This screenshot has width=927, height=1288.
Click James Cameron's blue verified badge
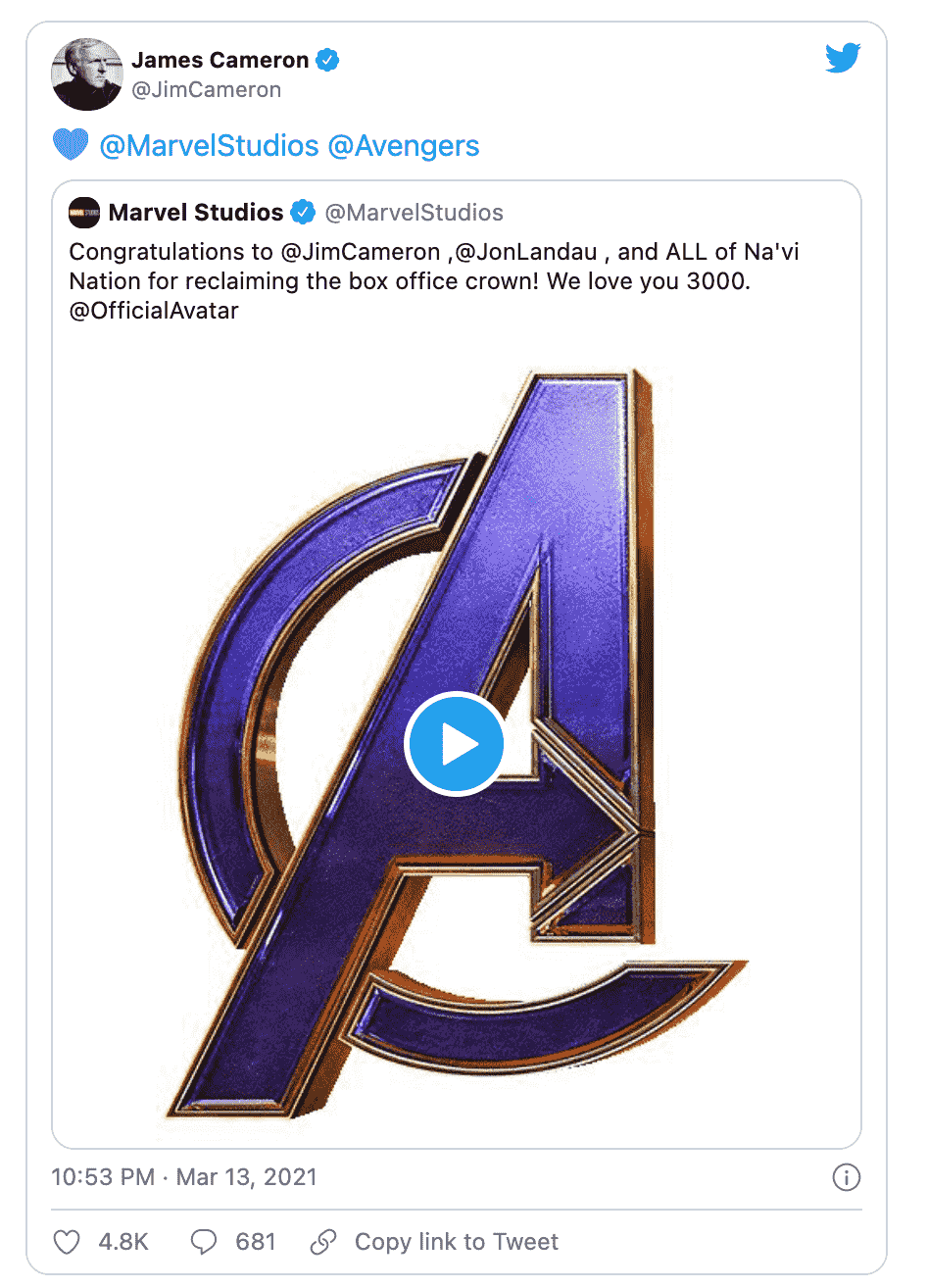click(x=327, y=60)
